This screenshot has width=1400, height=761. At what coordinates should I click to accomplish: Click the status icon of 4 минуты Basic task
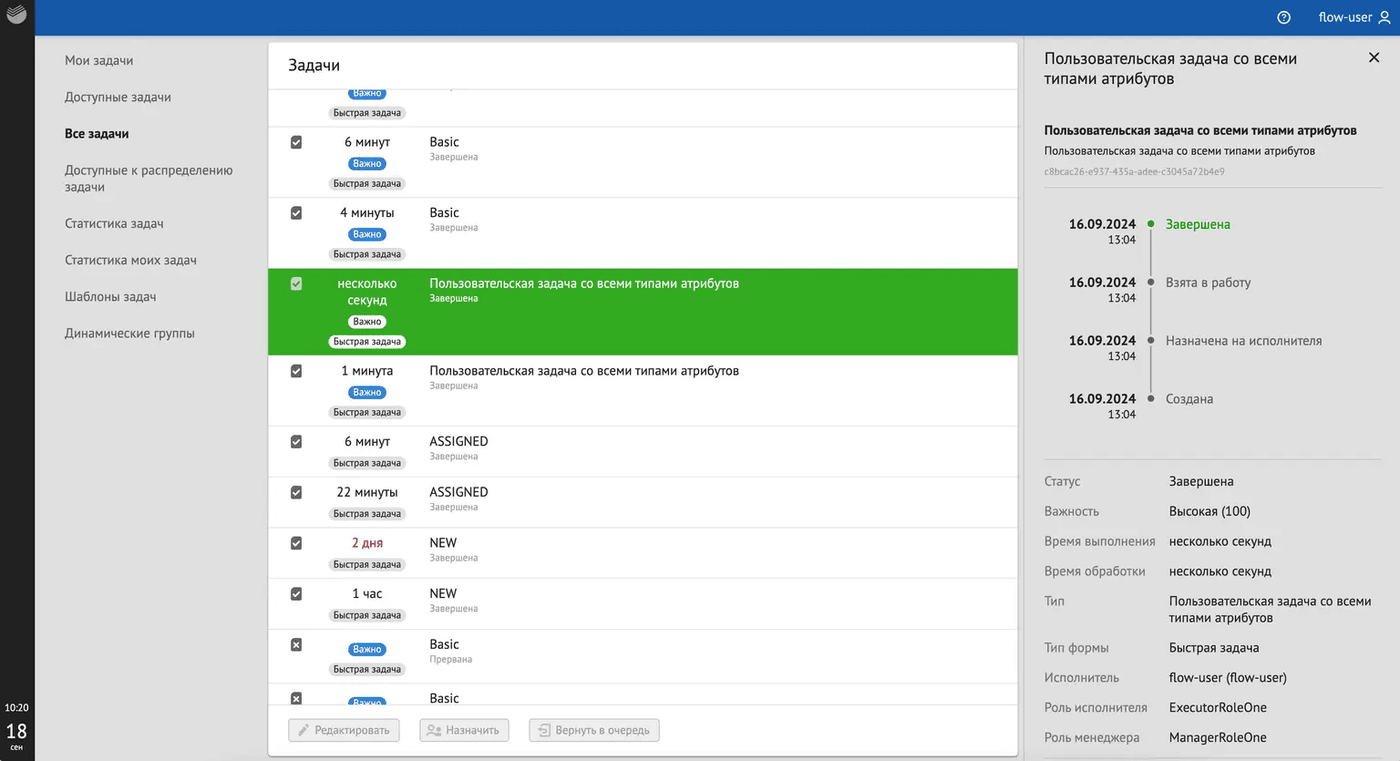click(x=296, y=213)
